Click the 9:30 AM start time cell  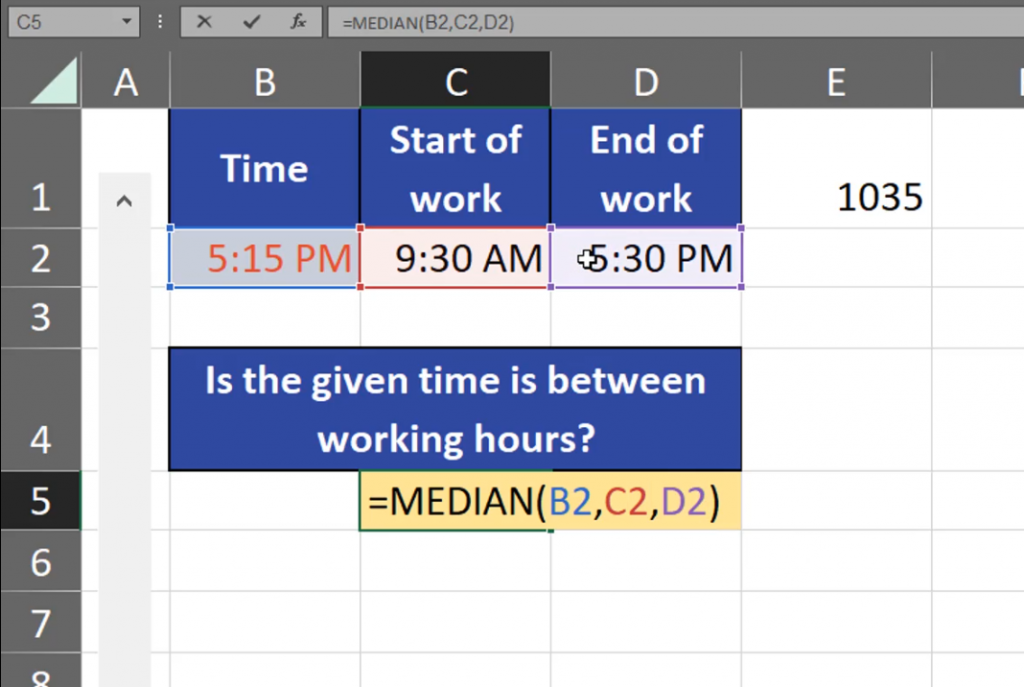[455, 259]
